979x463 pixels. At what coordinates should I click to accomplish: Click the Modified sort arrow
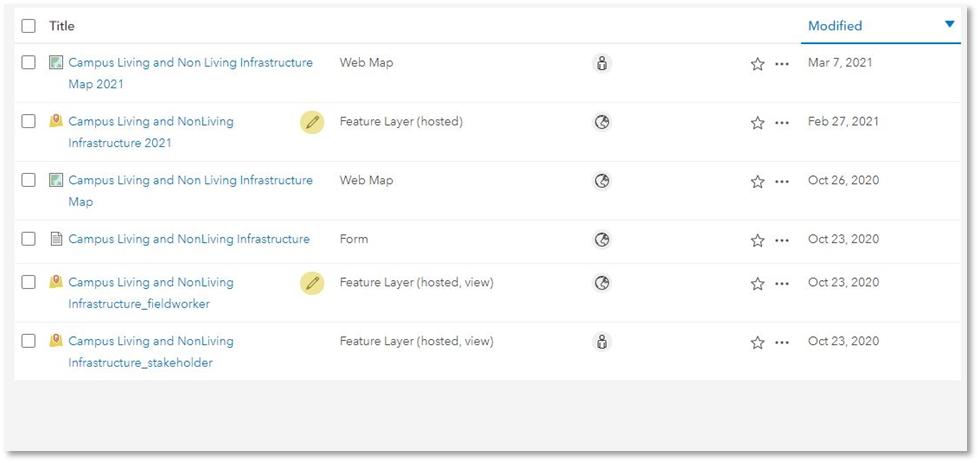(x=950, y=25)
